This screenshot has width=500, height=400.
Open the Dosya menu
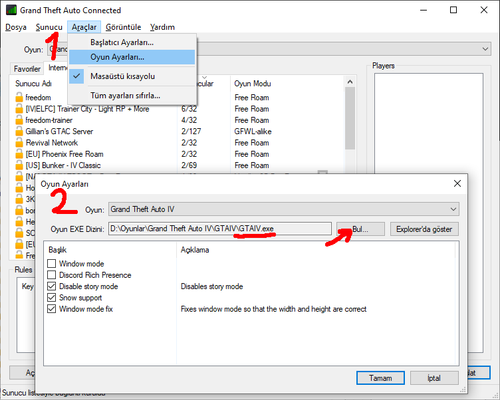point(16,27)
